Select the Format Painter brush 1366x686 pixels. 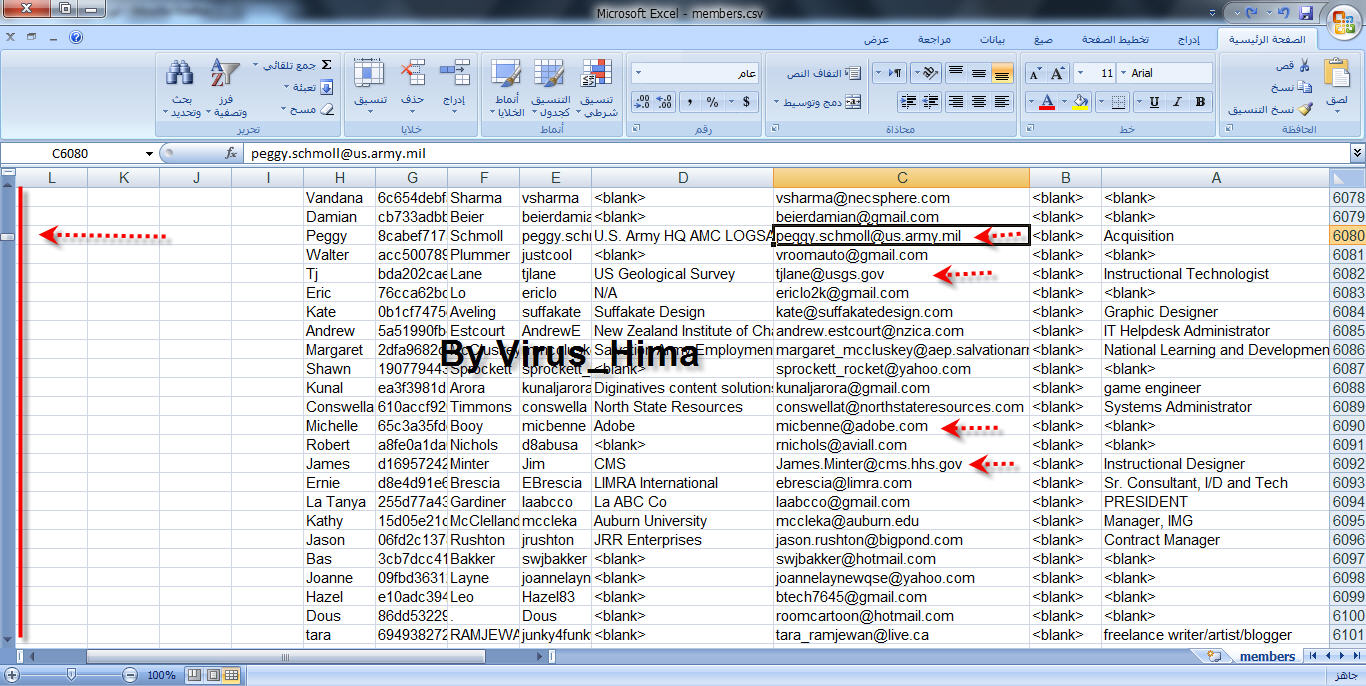[x=1304, y=109]
